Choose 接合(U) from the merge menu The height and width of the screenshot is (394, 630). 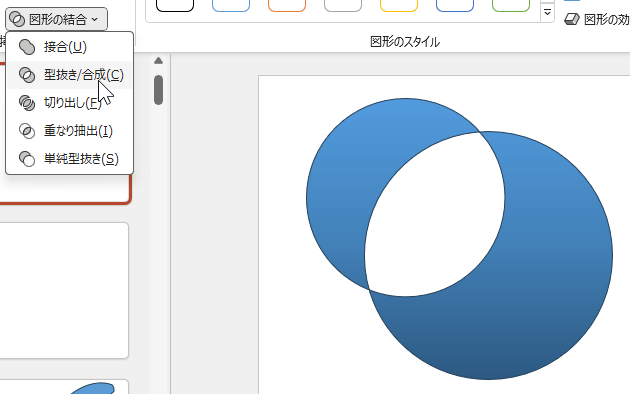tap(69, 47)
